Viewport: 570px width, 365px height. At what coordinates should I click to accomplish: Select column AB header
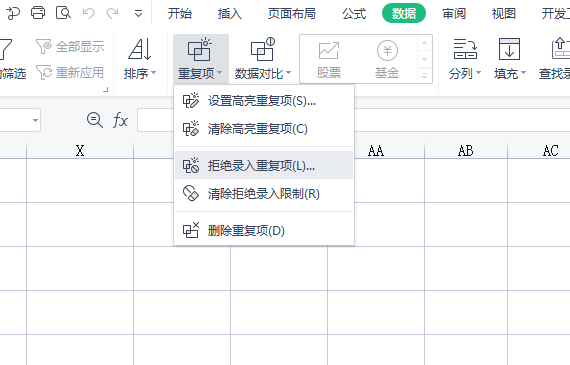[x=466, y=150]
